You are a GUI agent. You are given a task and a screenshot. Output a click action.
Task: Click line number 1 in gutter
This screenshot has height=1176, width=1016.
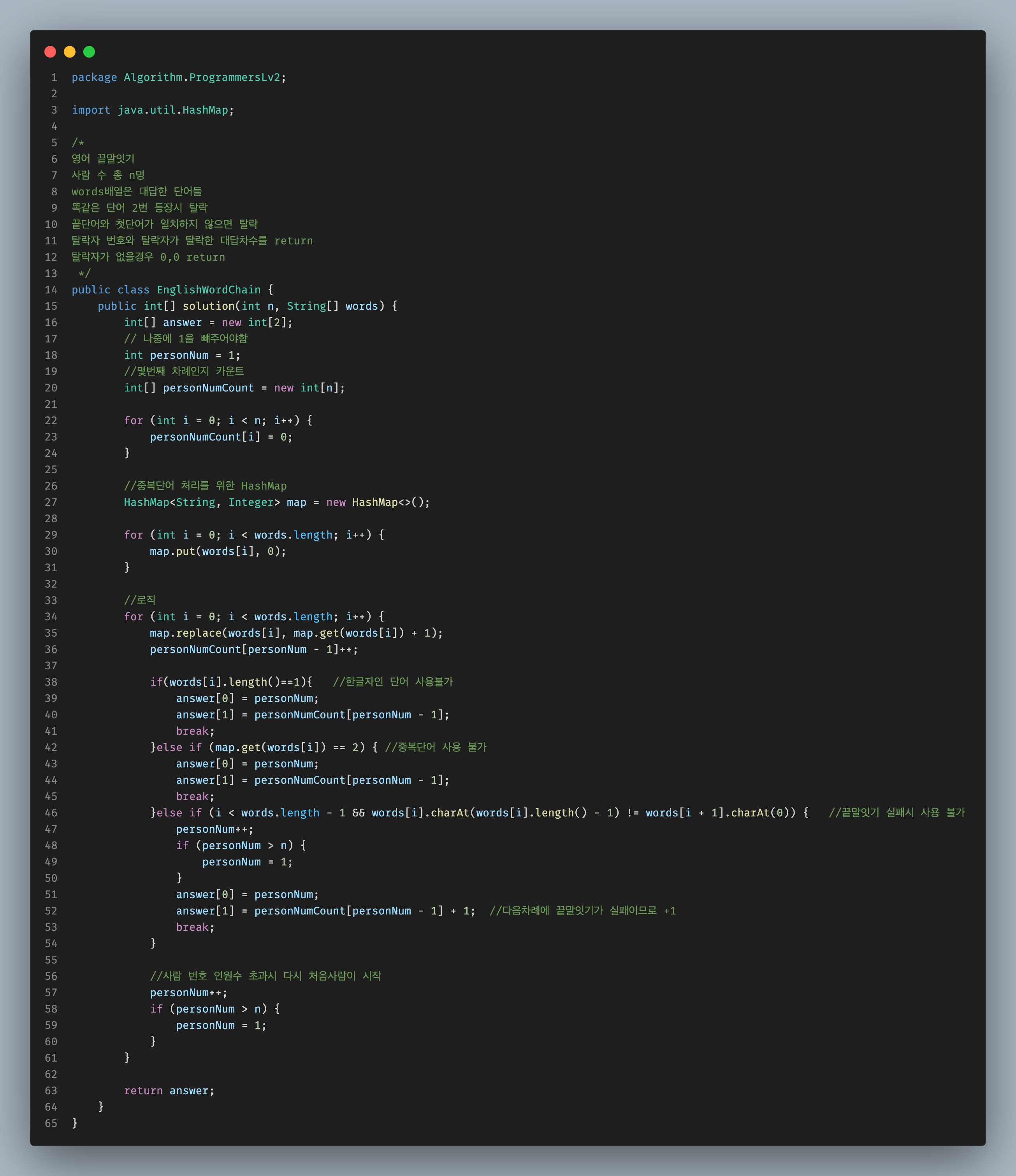54,77
